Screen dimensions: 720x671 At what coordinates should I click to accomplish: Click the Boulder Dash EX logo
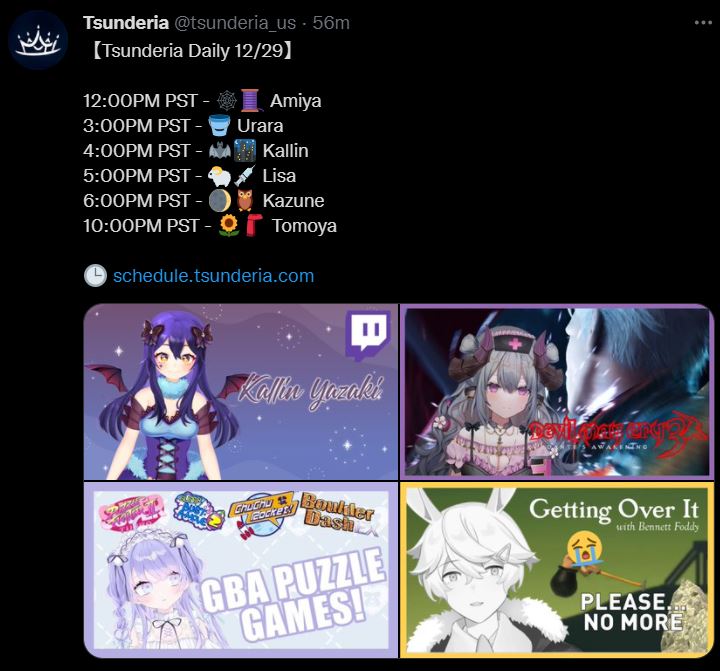click(x=340, y=515)
